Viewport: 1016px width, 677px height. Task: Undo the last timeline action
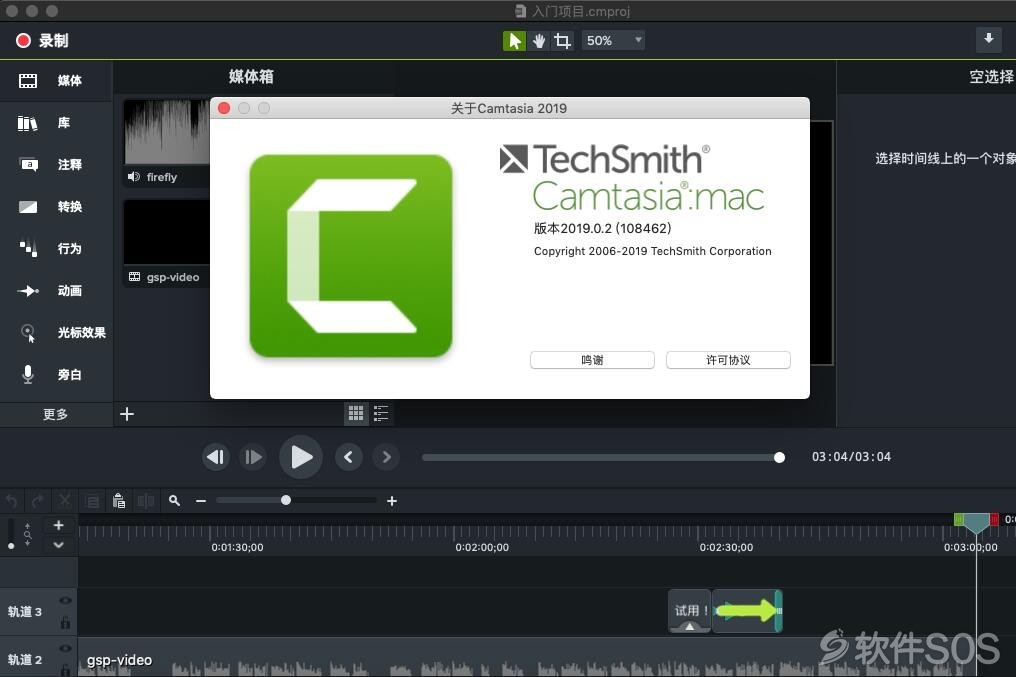[11, 501]
